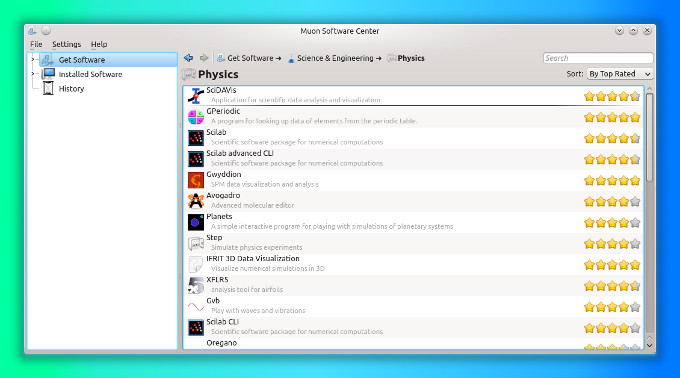Click the Gvb wave icon
Image resolution: width=680 pixels, height=378 pixels.
pos(196,307)
